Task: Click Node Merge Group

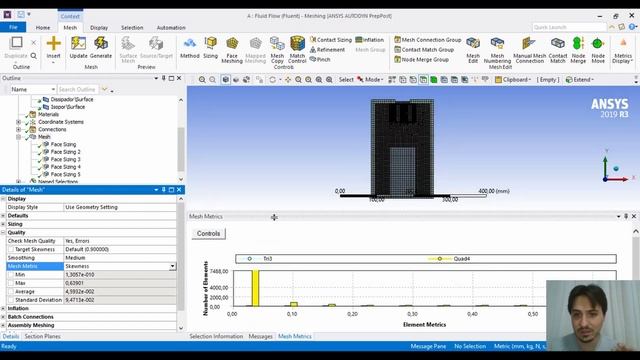Action: click(421, 59)
